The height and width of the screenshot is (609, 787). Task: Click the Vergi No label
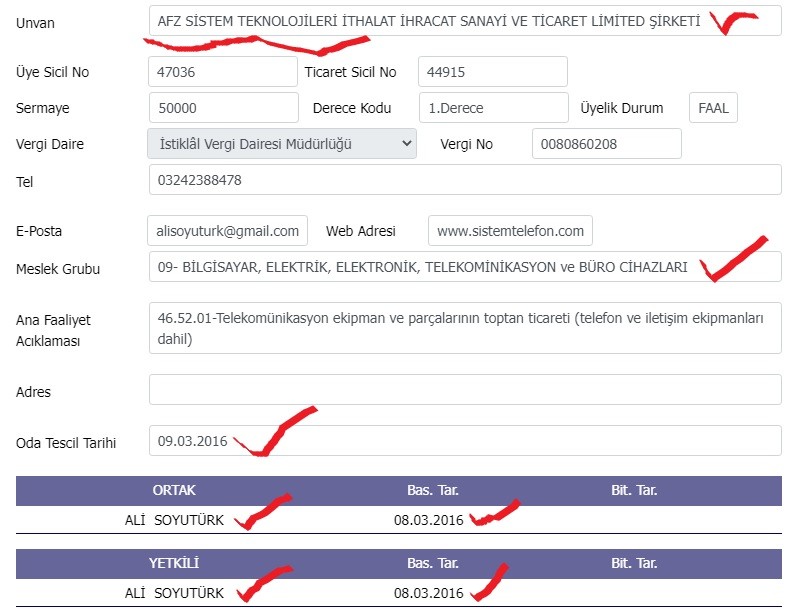pos(466,145)
